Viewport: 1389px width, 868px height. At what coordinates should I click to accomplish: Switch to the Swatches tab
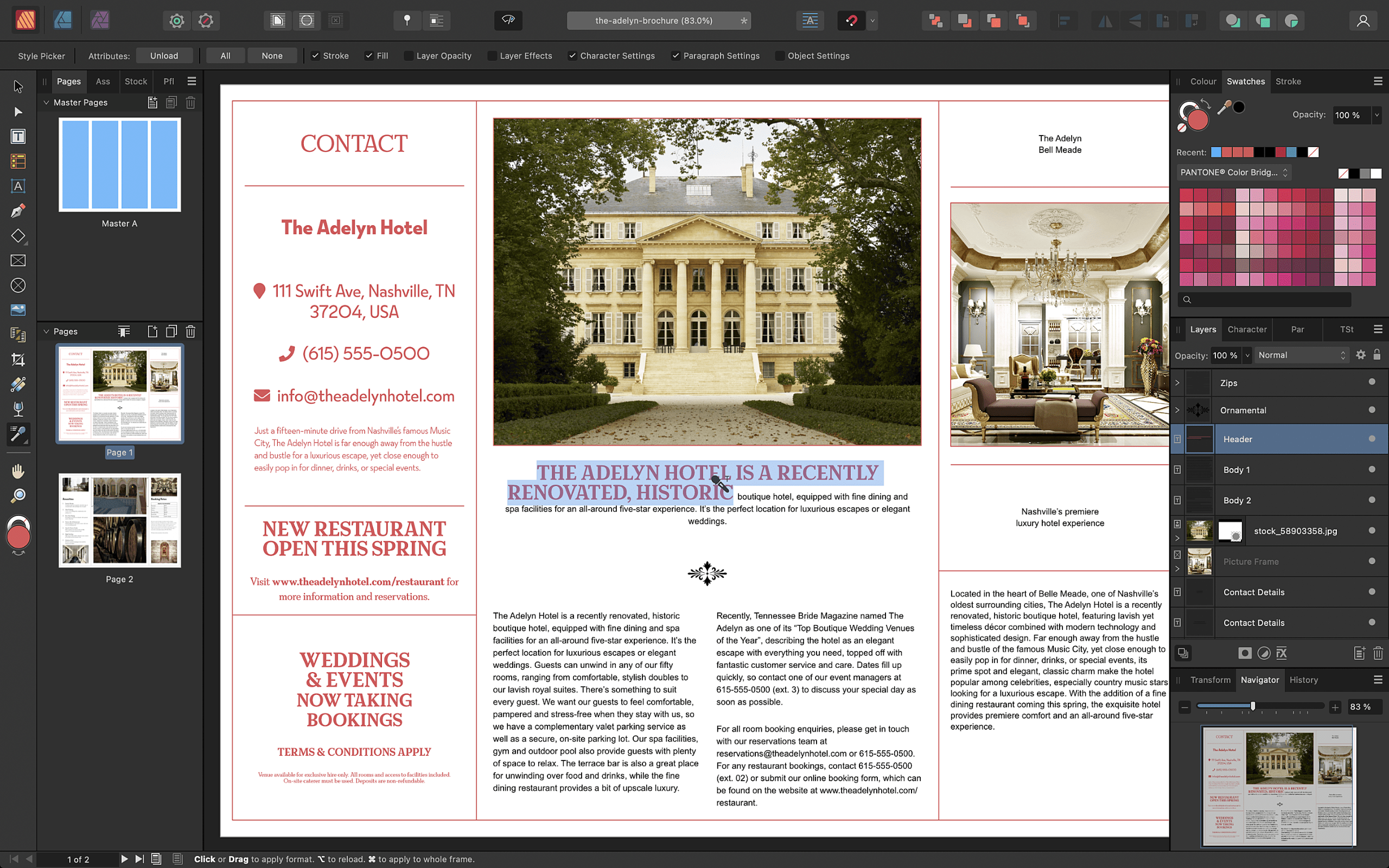pos(1245,81)
